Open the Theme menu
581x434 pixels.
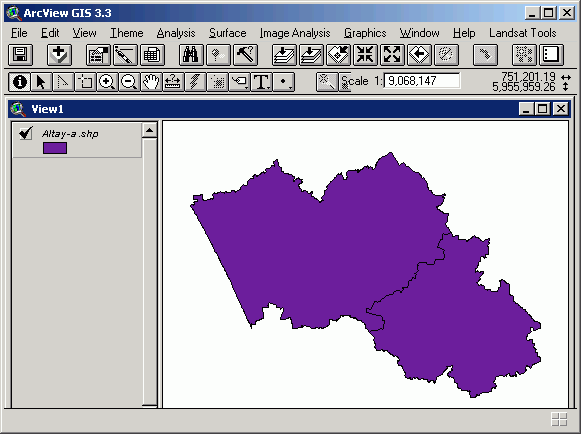click(x=126, y=33)
